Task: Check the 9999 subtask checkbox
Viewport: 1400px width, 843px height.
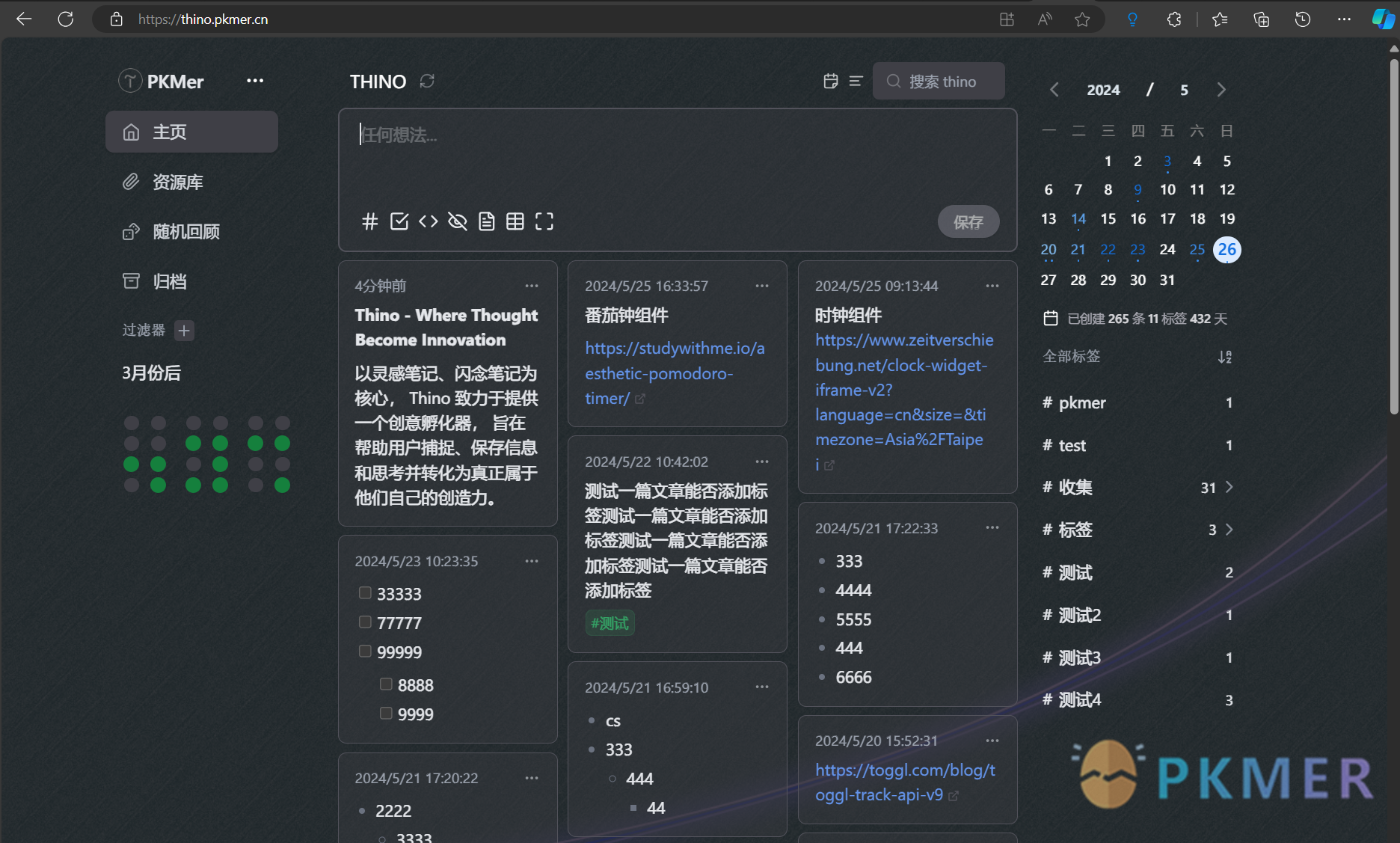Action: click(386, 714)
